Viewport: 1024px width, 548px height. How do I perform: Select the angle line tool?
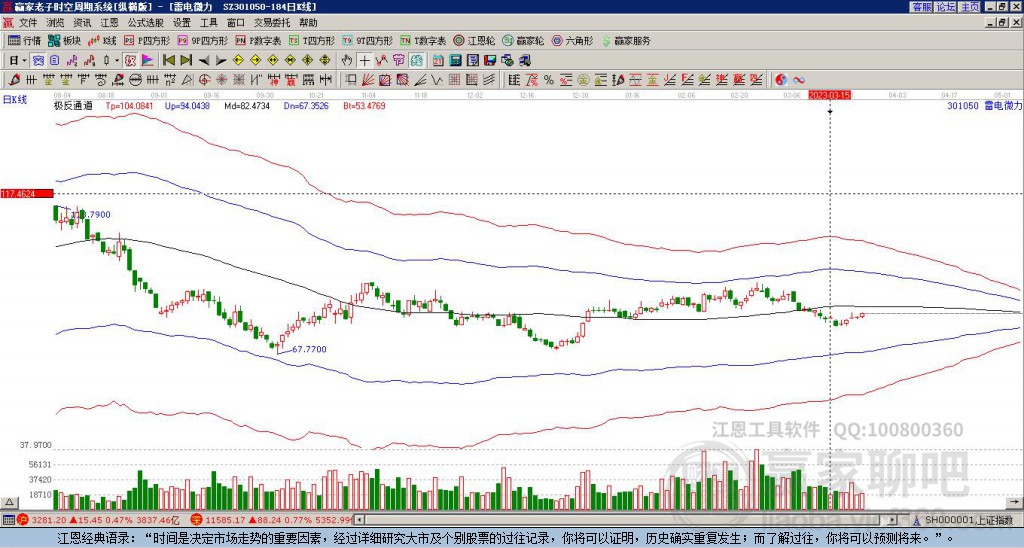pyautogui.click(x=420, y=80)
